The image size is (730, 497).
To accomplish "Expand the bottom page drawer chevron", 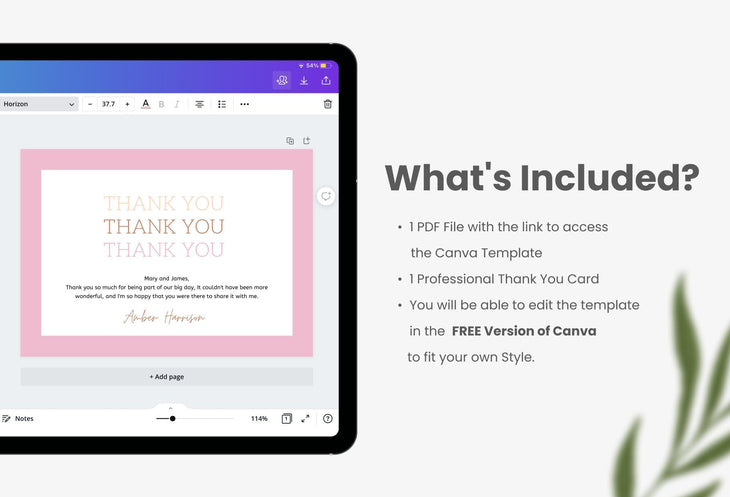I will [x=170, y=406].
